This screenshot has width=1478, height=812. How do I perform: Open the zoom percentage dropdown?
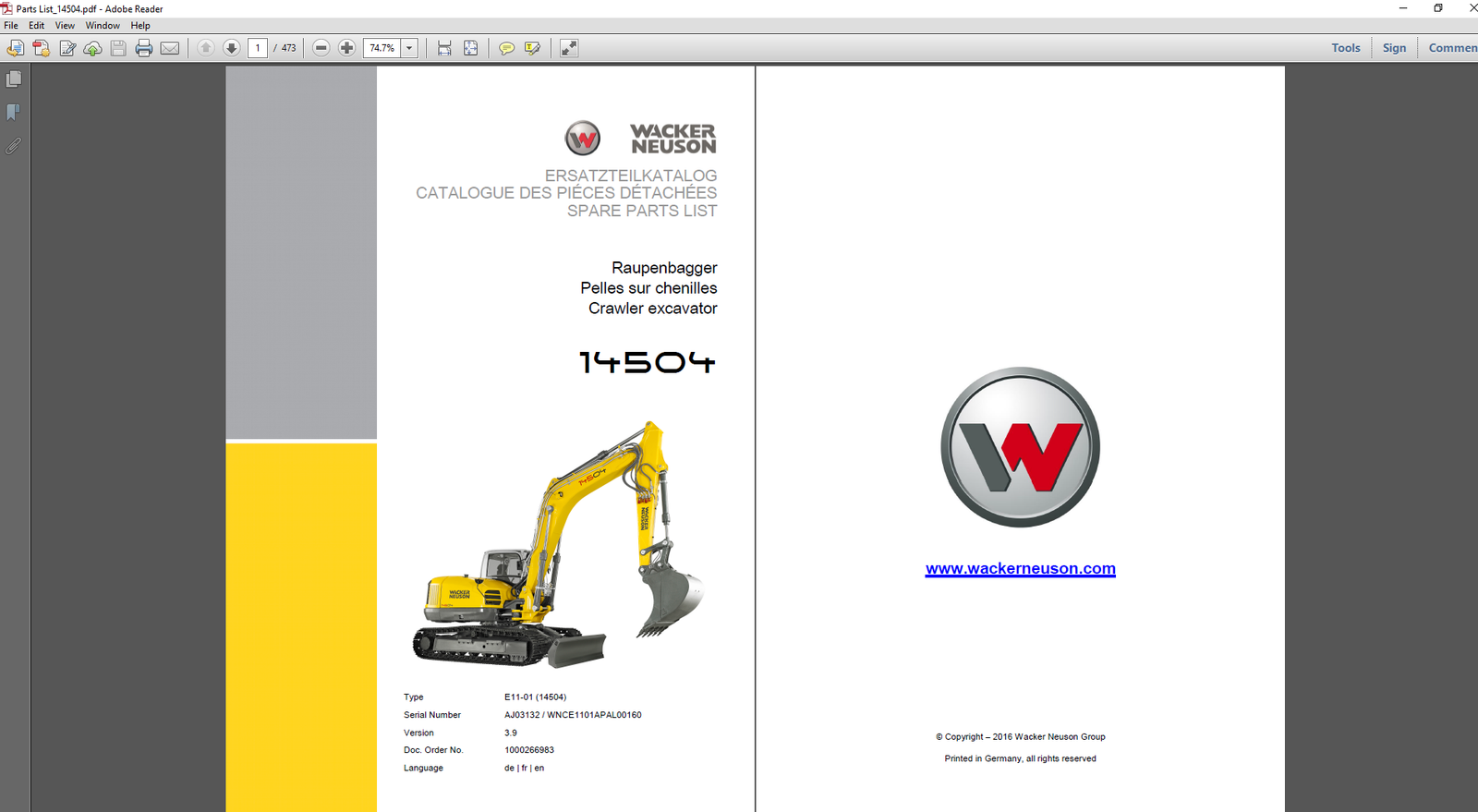click(409, 48)
